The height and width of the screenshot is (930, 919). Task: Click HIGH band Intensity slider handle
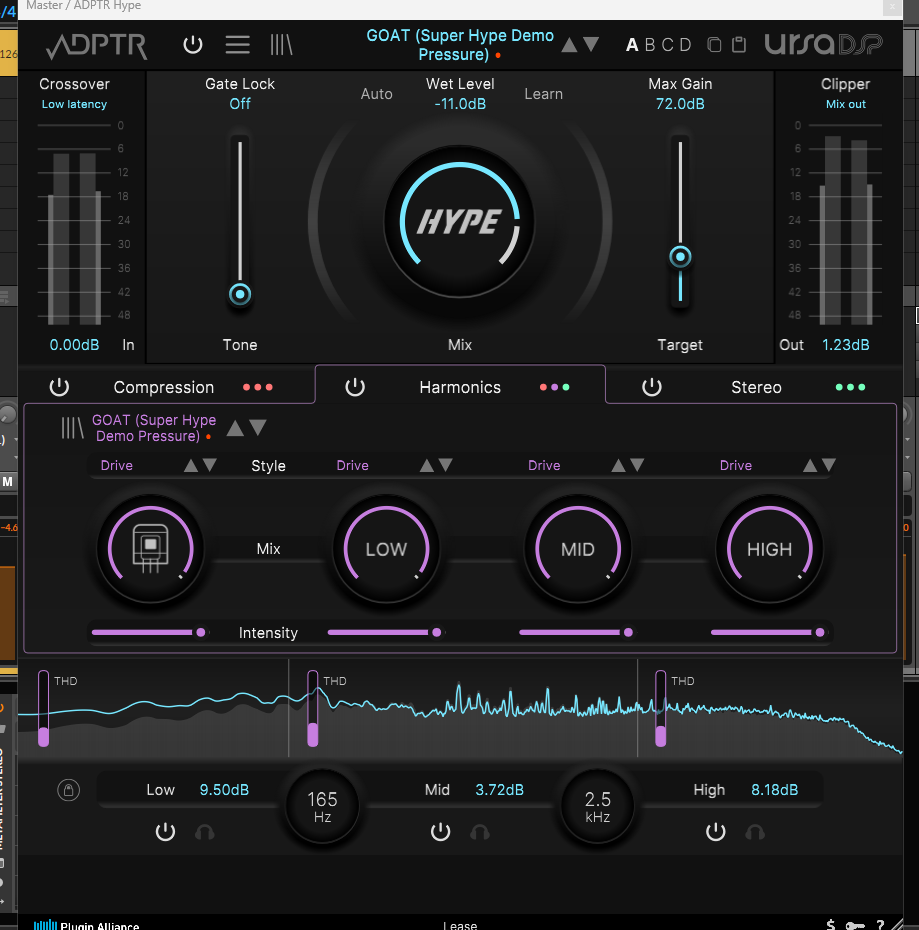tap(820, 632)
